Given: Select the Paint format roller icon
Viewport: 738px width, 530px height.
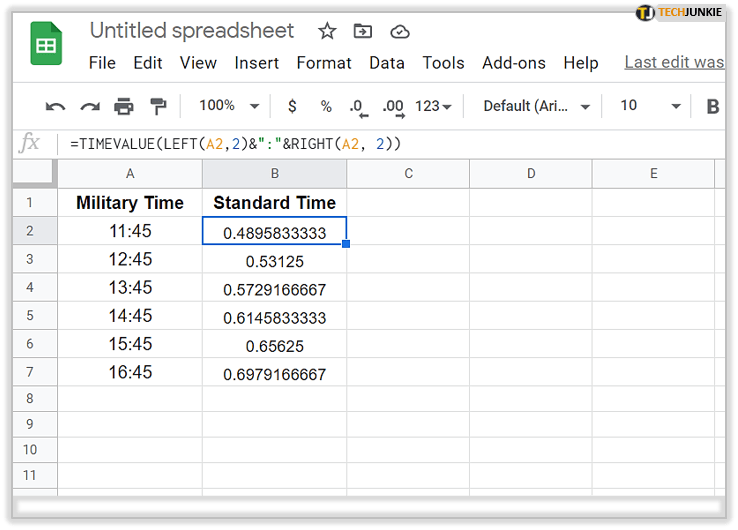Looking at the screenshot, I should pyautogui.click(x=158, y=106).
